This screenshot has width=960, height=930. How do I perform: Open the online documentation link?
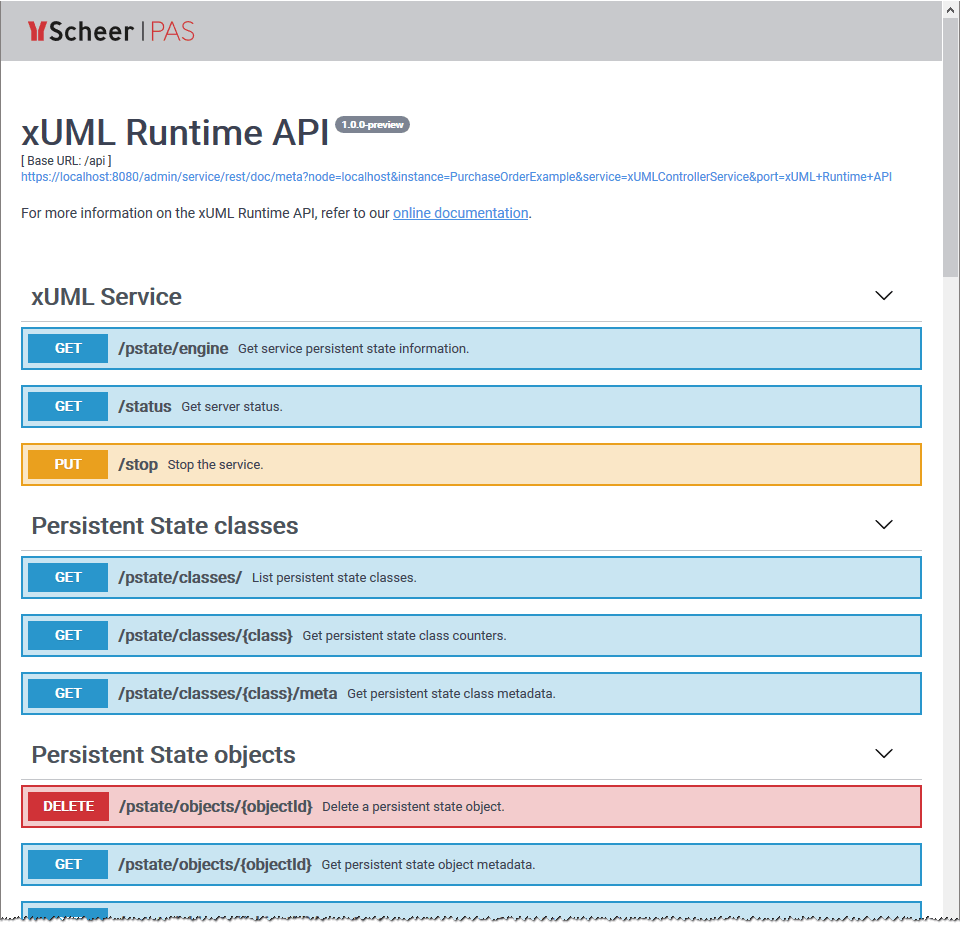(x=460, y=213)
